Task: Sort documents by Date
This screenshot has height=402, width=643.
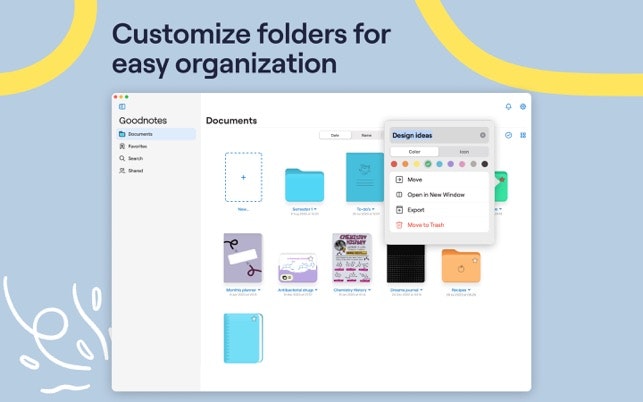Action: pyautogui.click(x=335, y=135)
